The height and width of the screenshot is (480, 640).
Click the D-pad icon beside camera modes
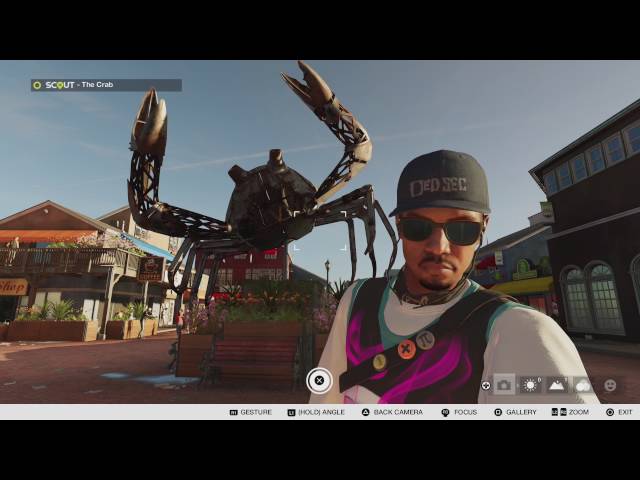pyautogui.click(x=486, y=385)
